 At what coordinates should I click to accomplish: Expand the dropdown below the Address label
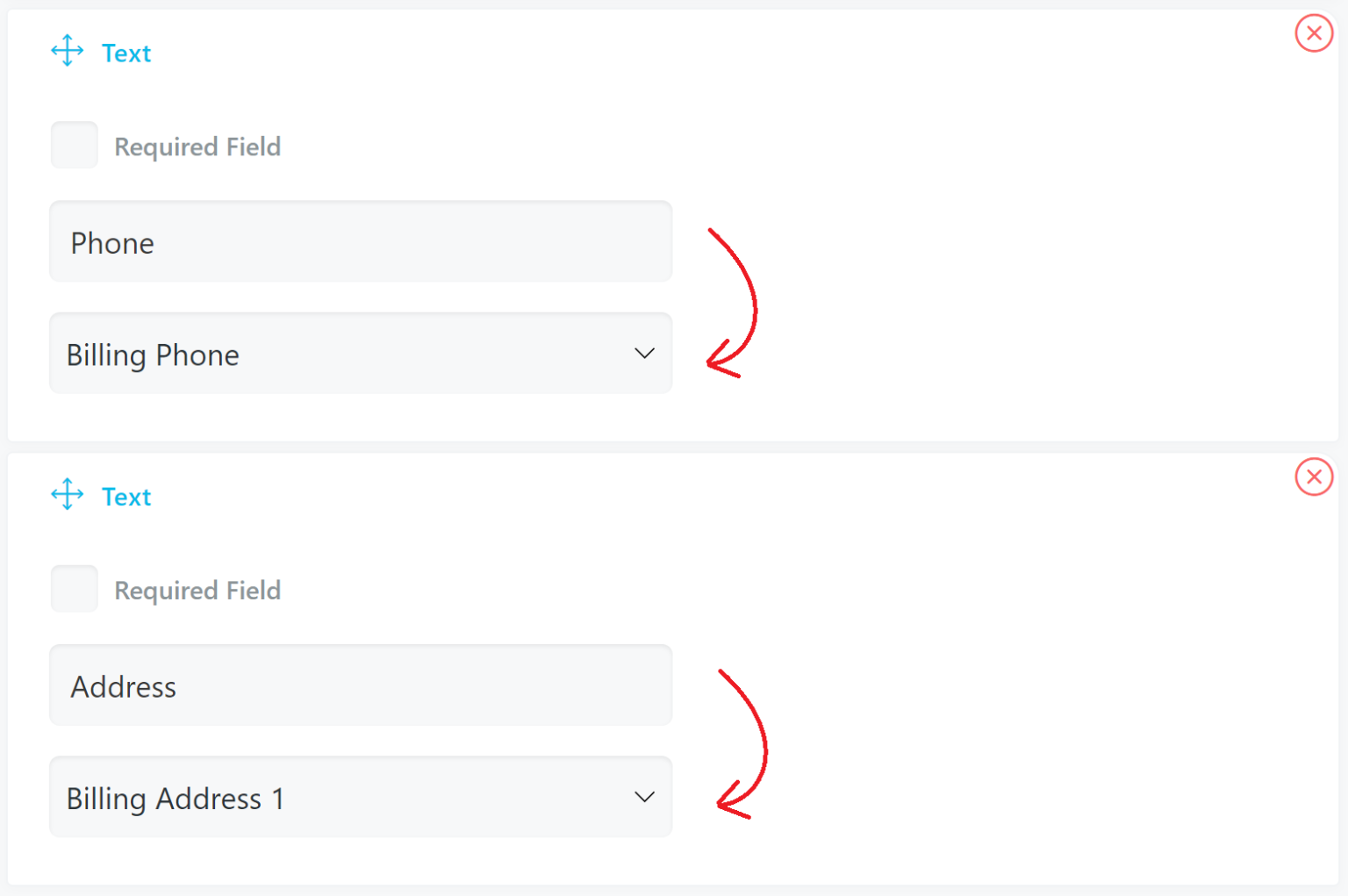(x=360, y=798)
